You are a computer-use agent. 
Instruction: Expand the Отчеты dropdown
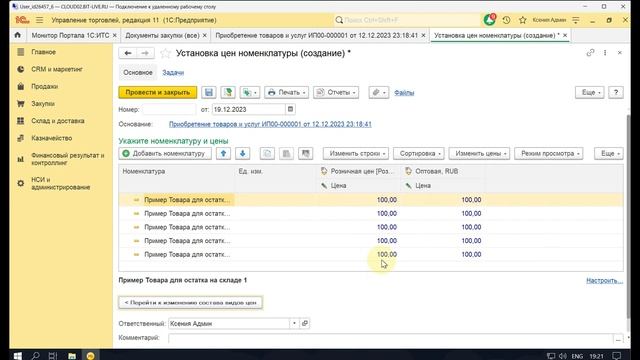(336, 92)
